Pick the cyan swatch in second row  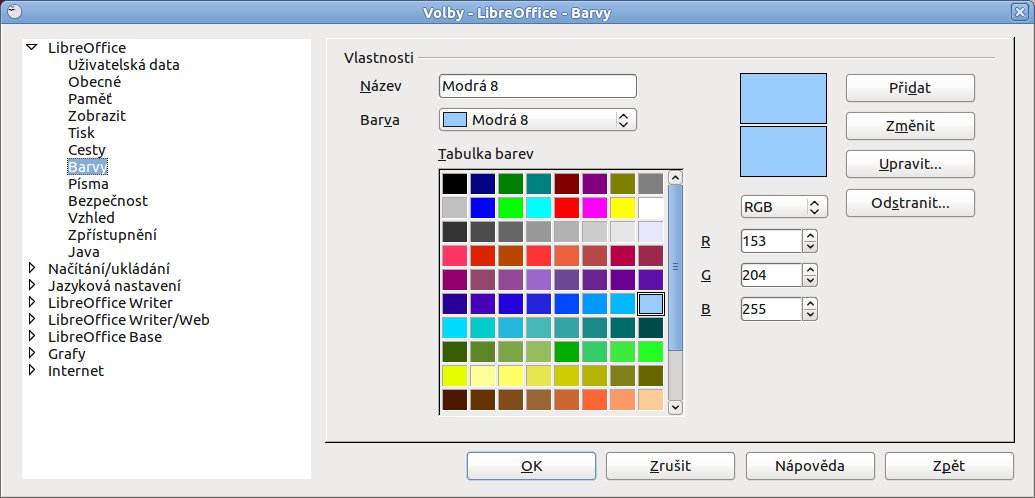(x=539, y=208)
